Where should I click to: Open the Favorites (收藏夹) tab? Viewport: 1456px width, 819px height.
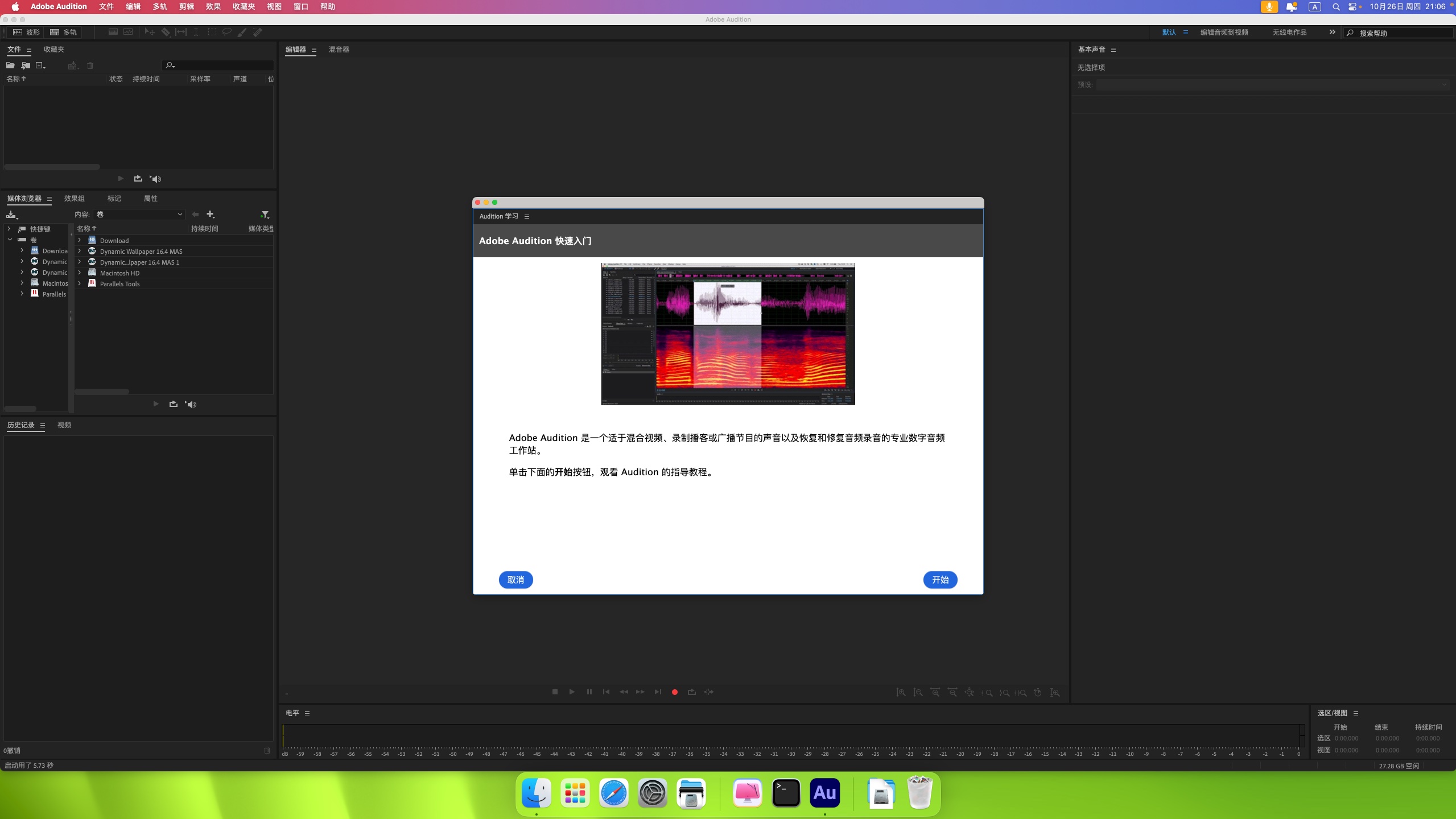click(x=54, y=50)
